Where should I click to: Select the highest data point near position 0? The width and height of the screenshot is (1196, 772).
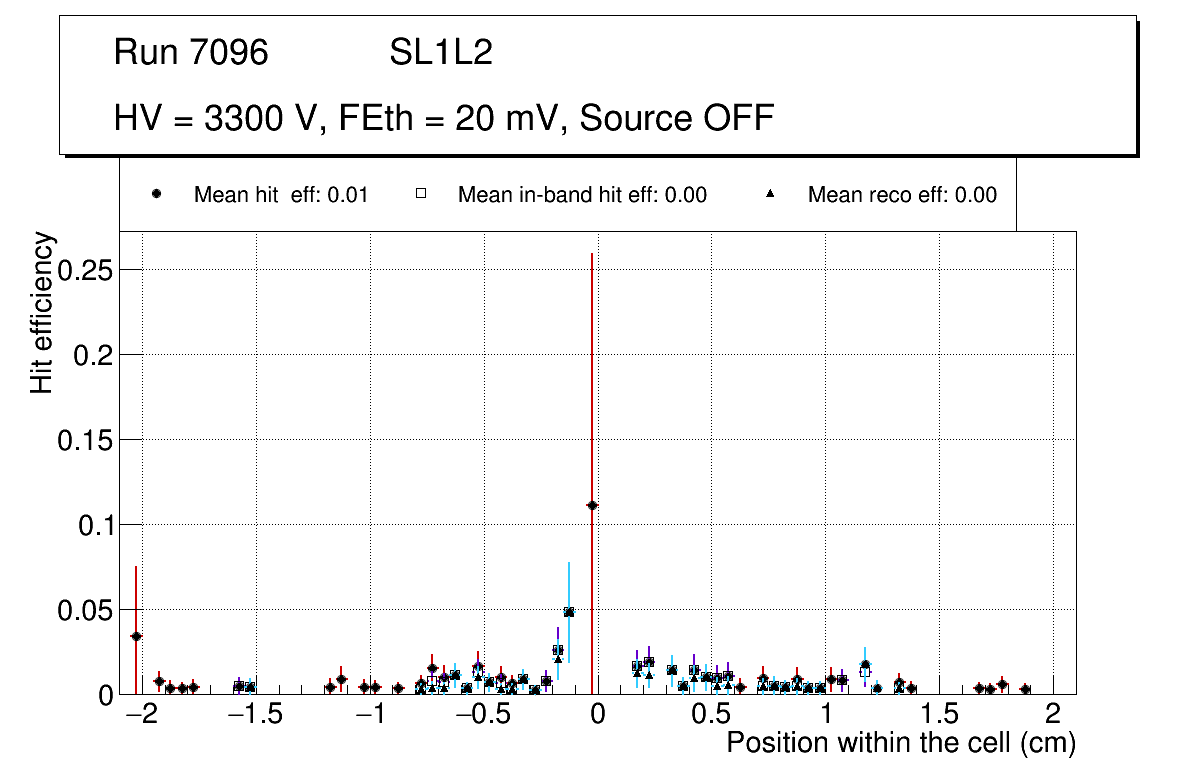click(x=592, y=505)
